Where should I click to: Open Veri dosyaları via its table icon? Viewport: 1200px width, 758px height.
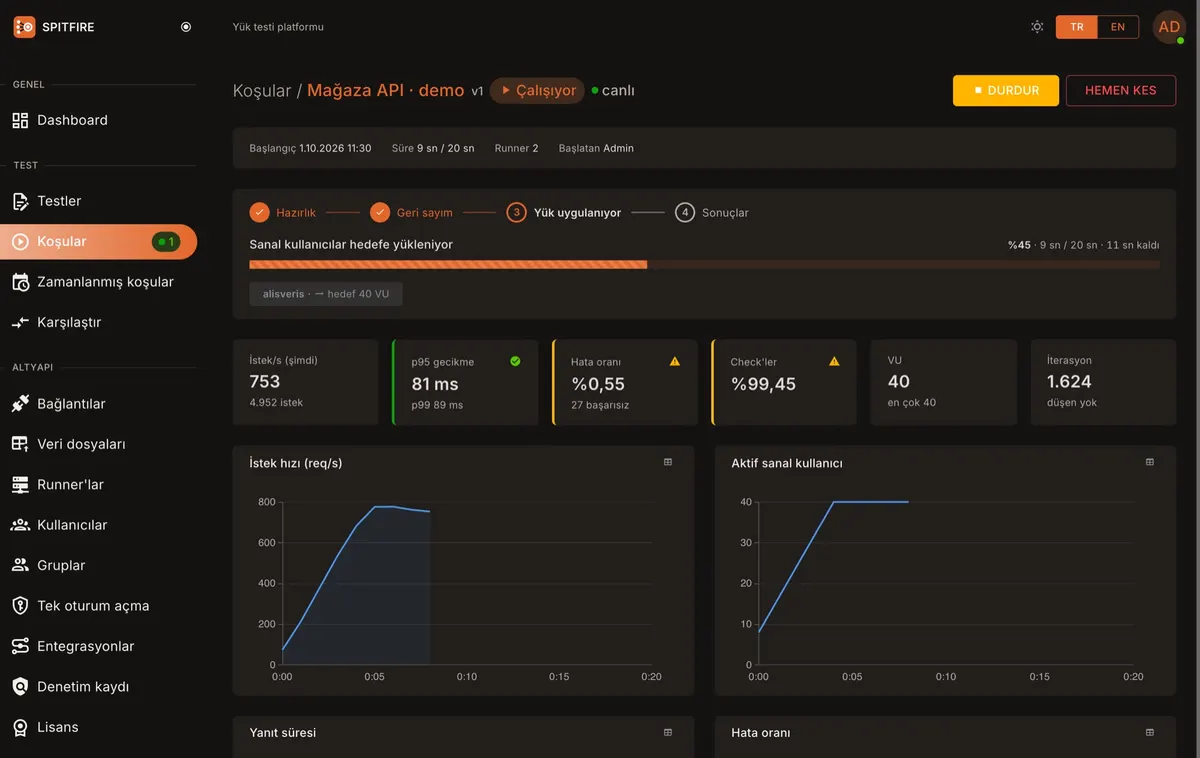pos(20,444)
